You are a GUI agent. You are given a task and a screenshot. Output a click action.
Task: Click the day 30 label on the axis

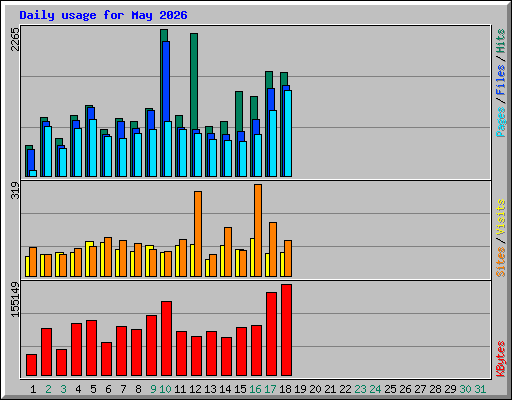click(465, 389)
